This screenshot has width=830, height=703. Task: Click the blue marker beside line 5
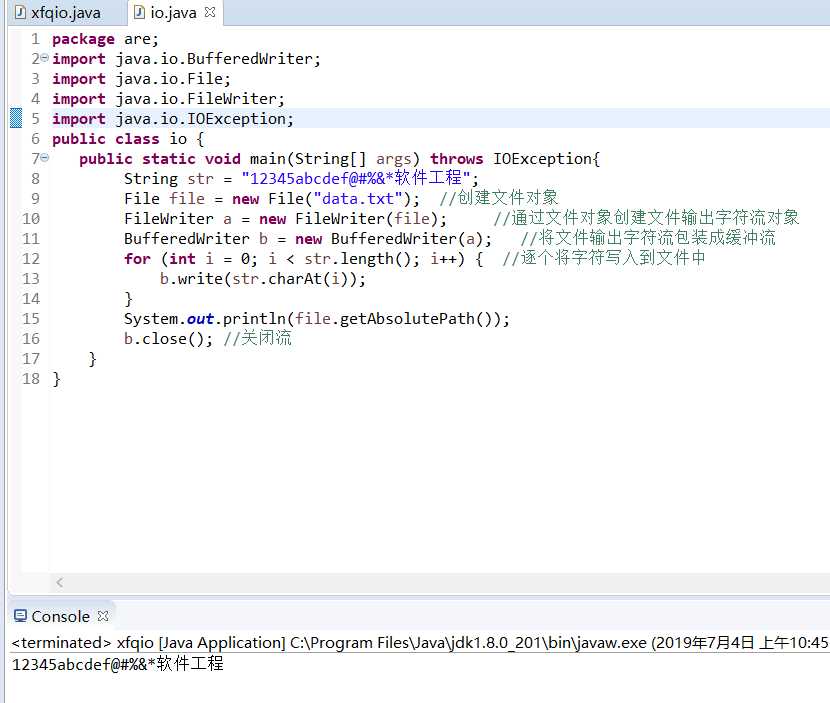[x=16, y=118]
